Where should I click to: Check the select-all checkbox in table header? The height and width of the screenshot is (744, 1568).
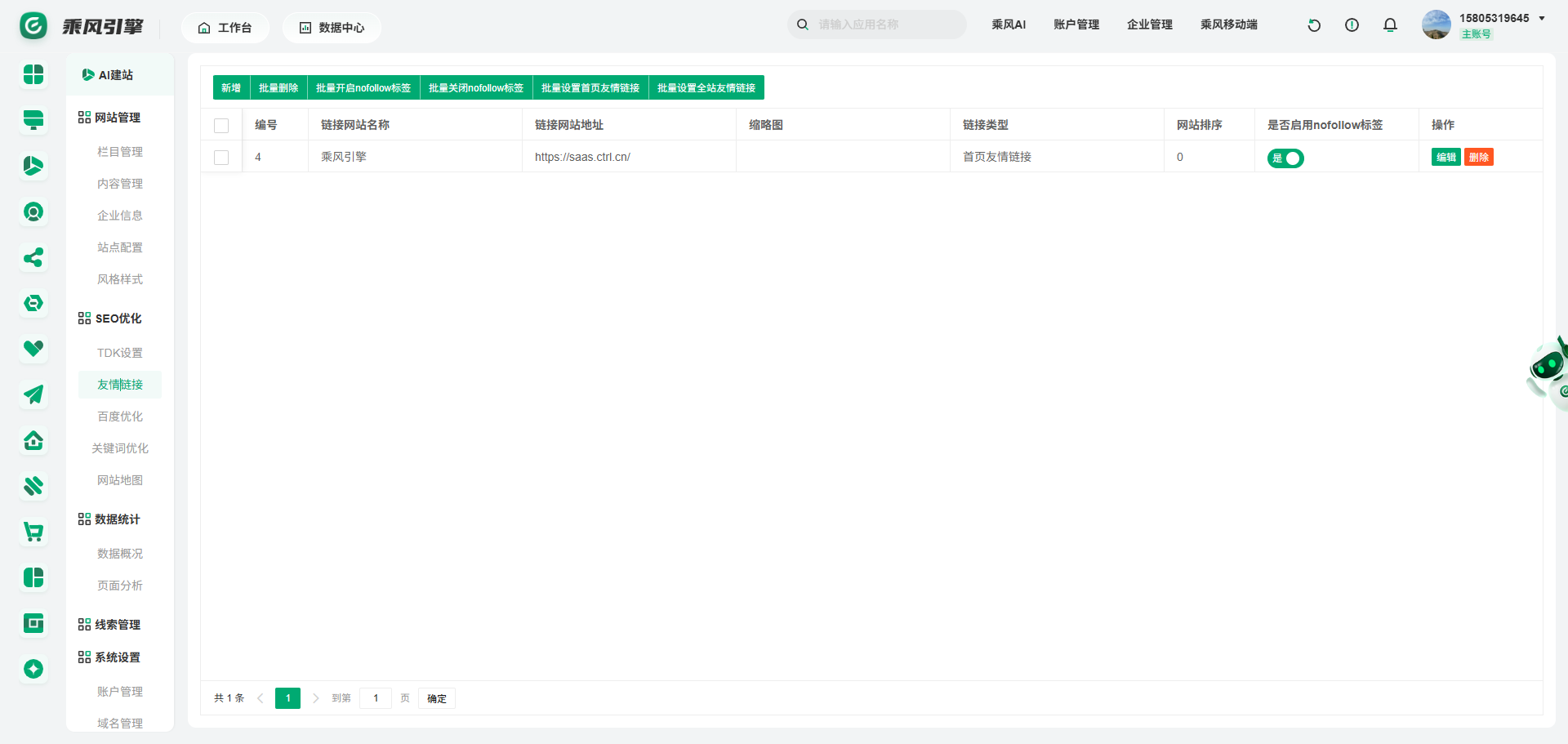click(x=221, y=126)
